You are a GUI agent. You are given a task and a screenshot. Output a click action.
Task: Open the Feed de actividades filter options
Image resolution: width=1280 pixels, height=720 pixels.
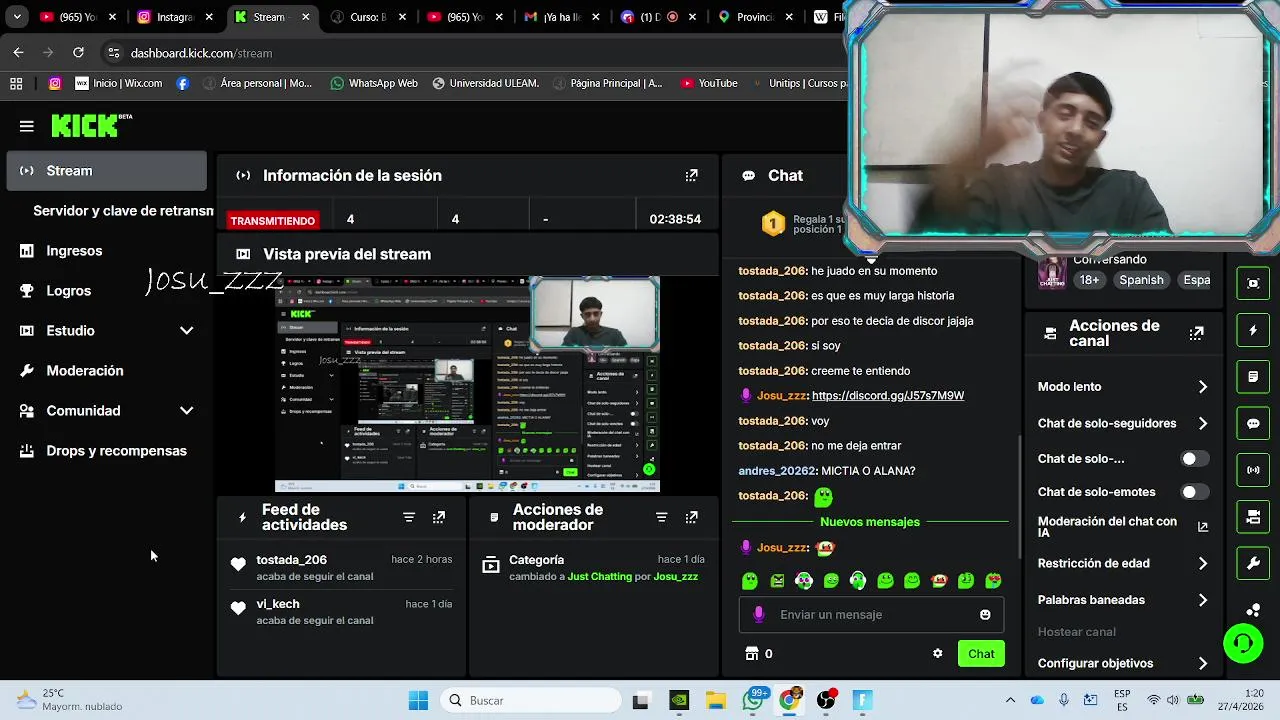point(409,517)
